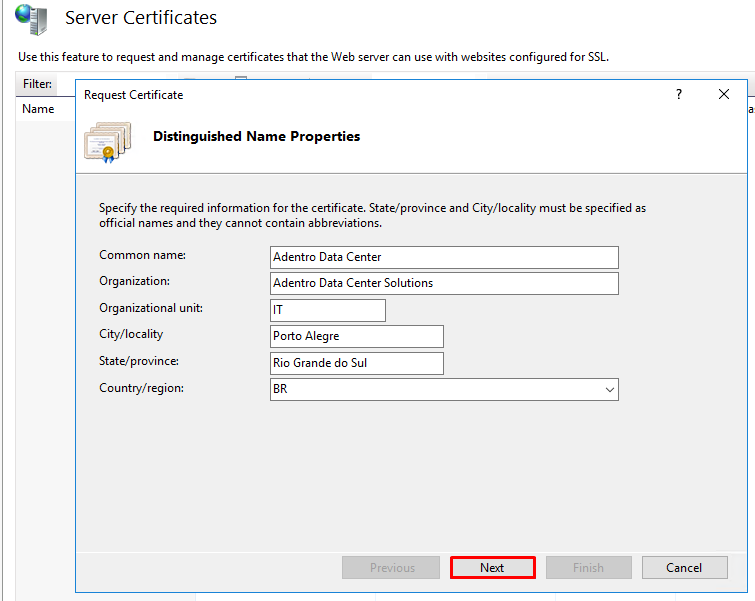Focus the Common name text field
Screen dimensions: 755x601
(x=444, y=257)
